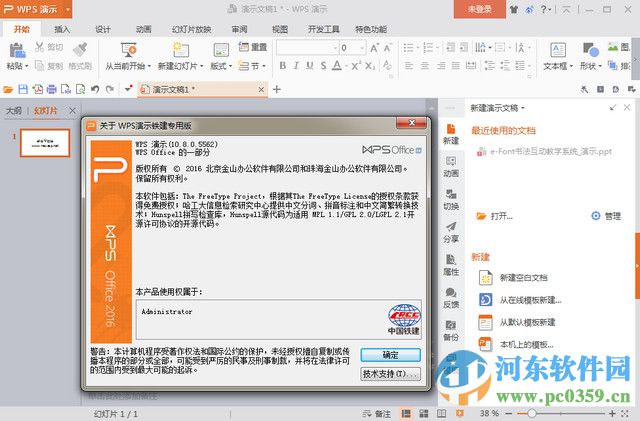Increase font size with larger A

[374, 48]
